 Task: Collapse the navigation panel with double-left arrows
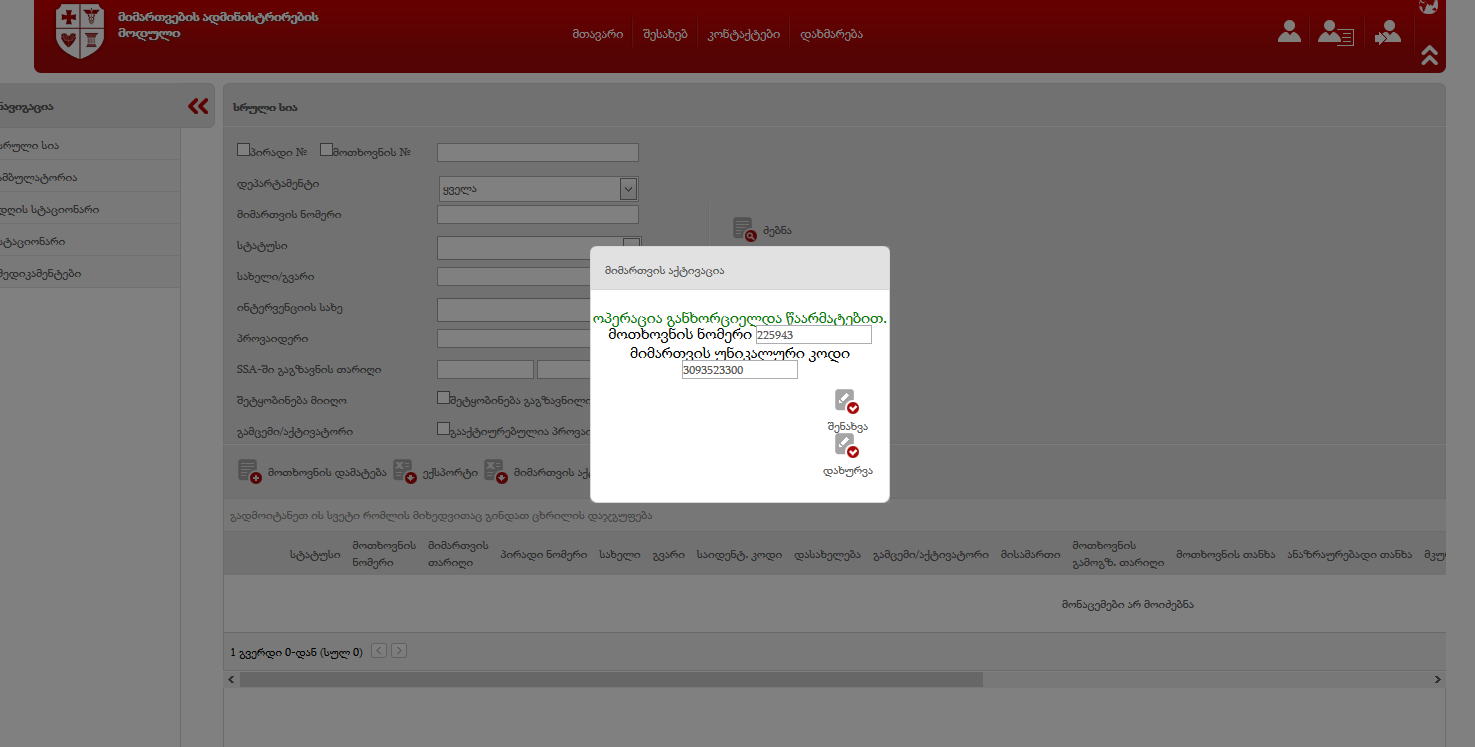pos(198,106)
